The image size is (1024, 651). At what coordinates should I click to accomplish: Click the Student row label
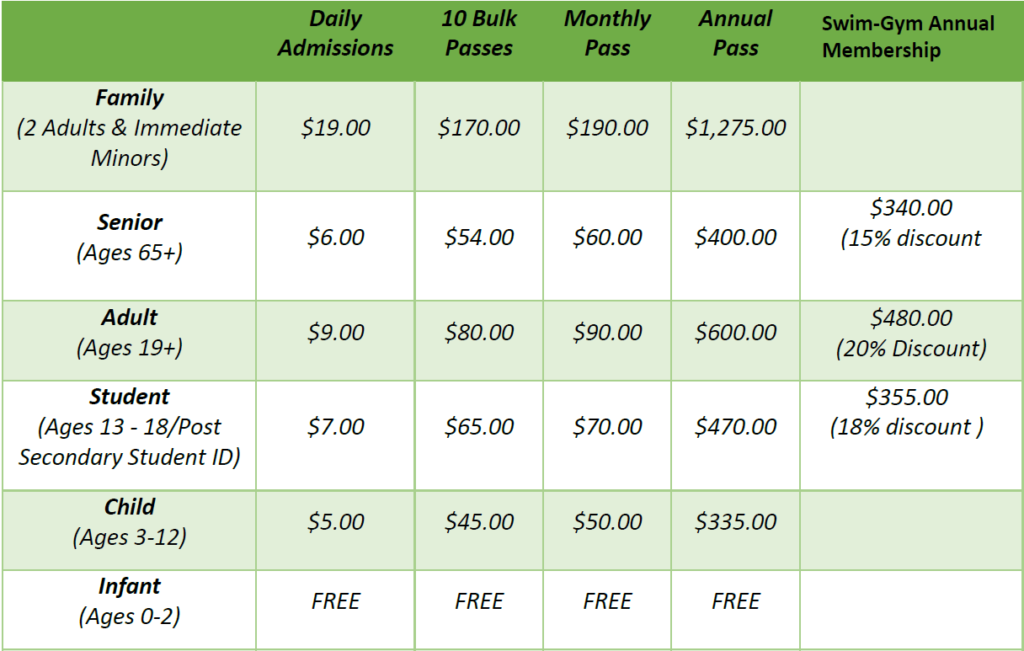pos(129,427)
